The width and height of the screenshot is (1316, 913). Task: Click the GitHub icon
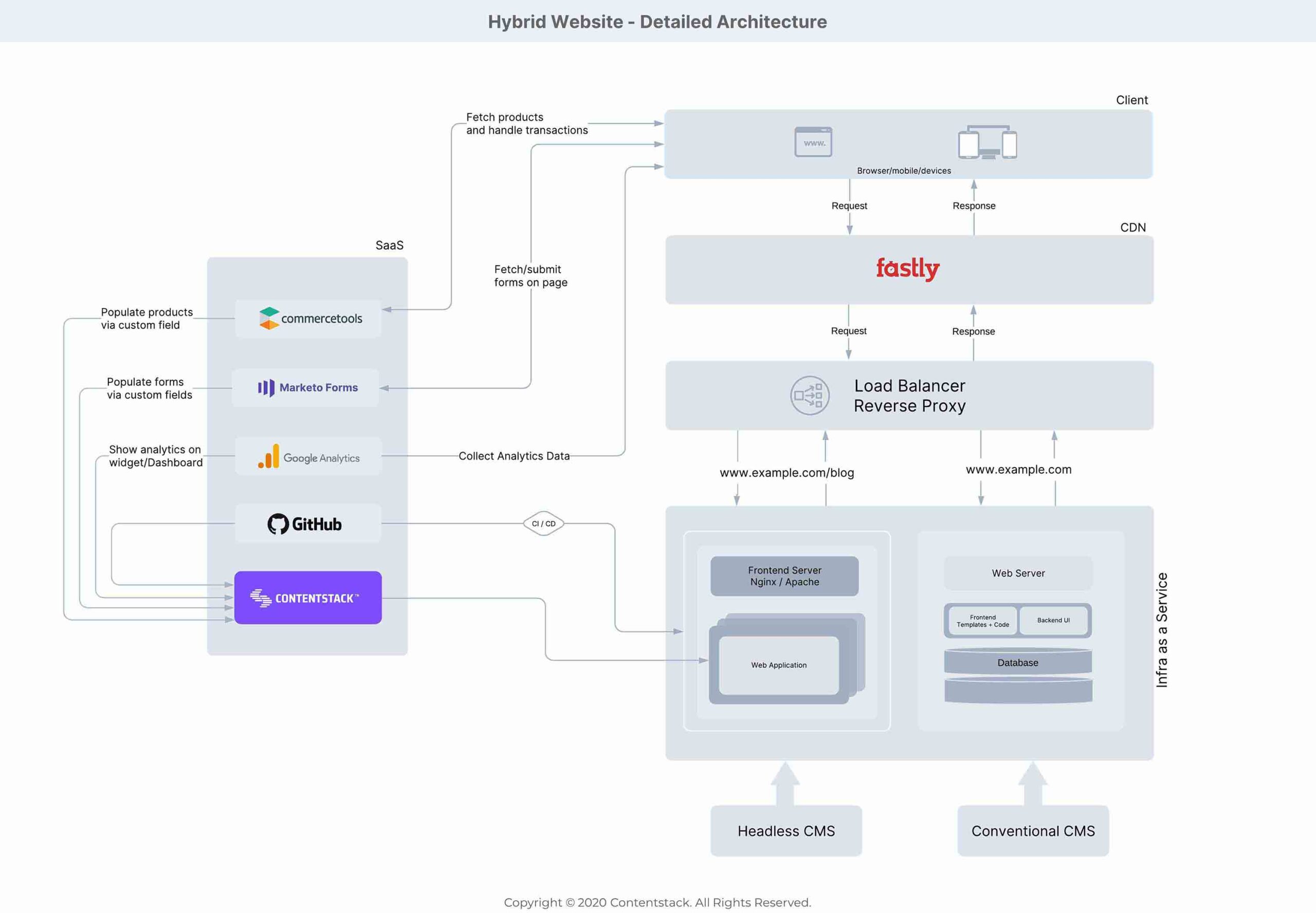279,523
